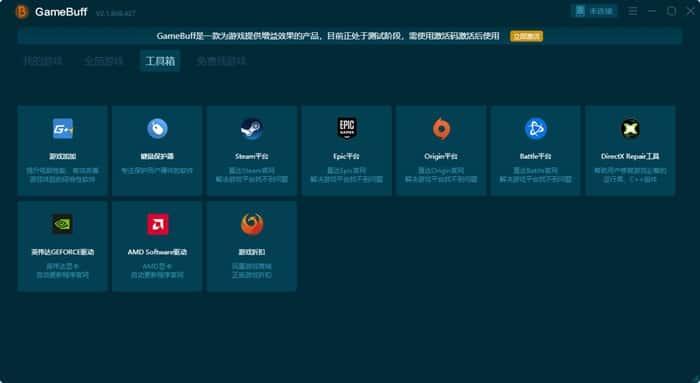700x383 pixels.
Task: Click the user avatar login icon
Action: 580,11
